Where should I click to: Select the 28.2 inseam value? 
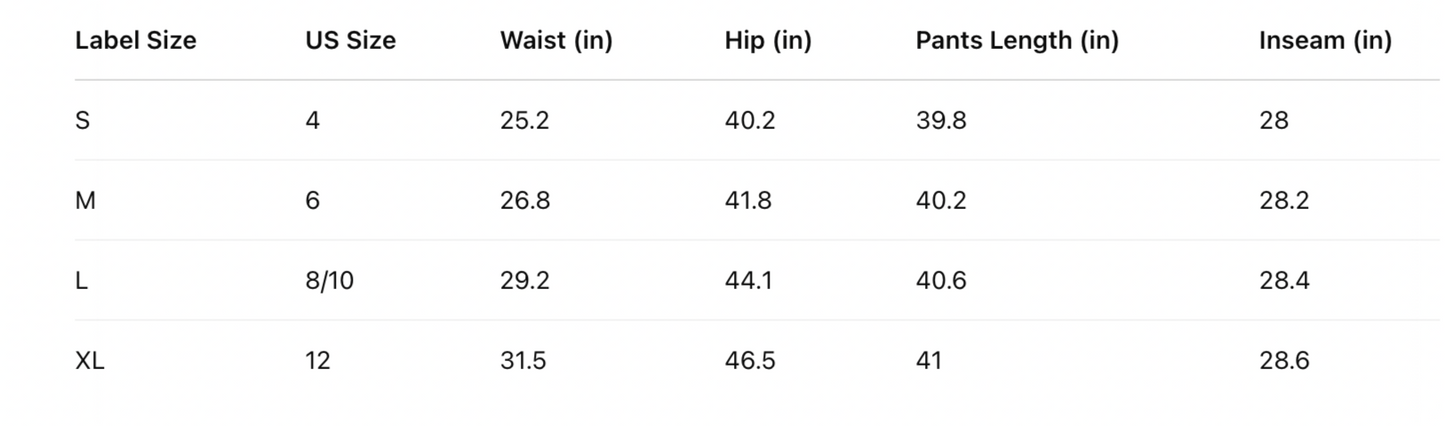[x=1284, y=201]
